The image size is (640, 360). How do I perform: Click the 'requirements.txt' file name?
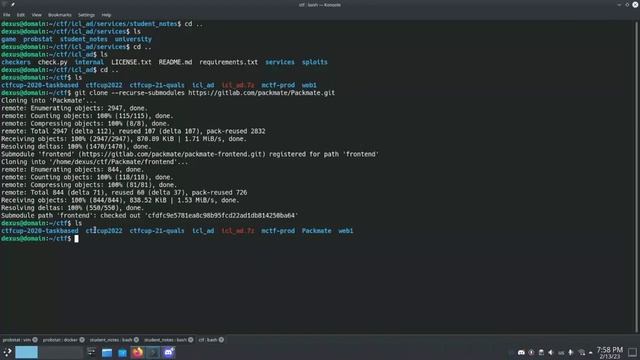click(x=228, y=62)
